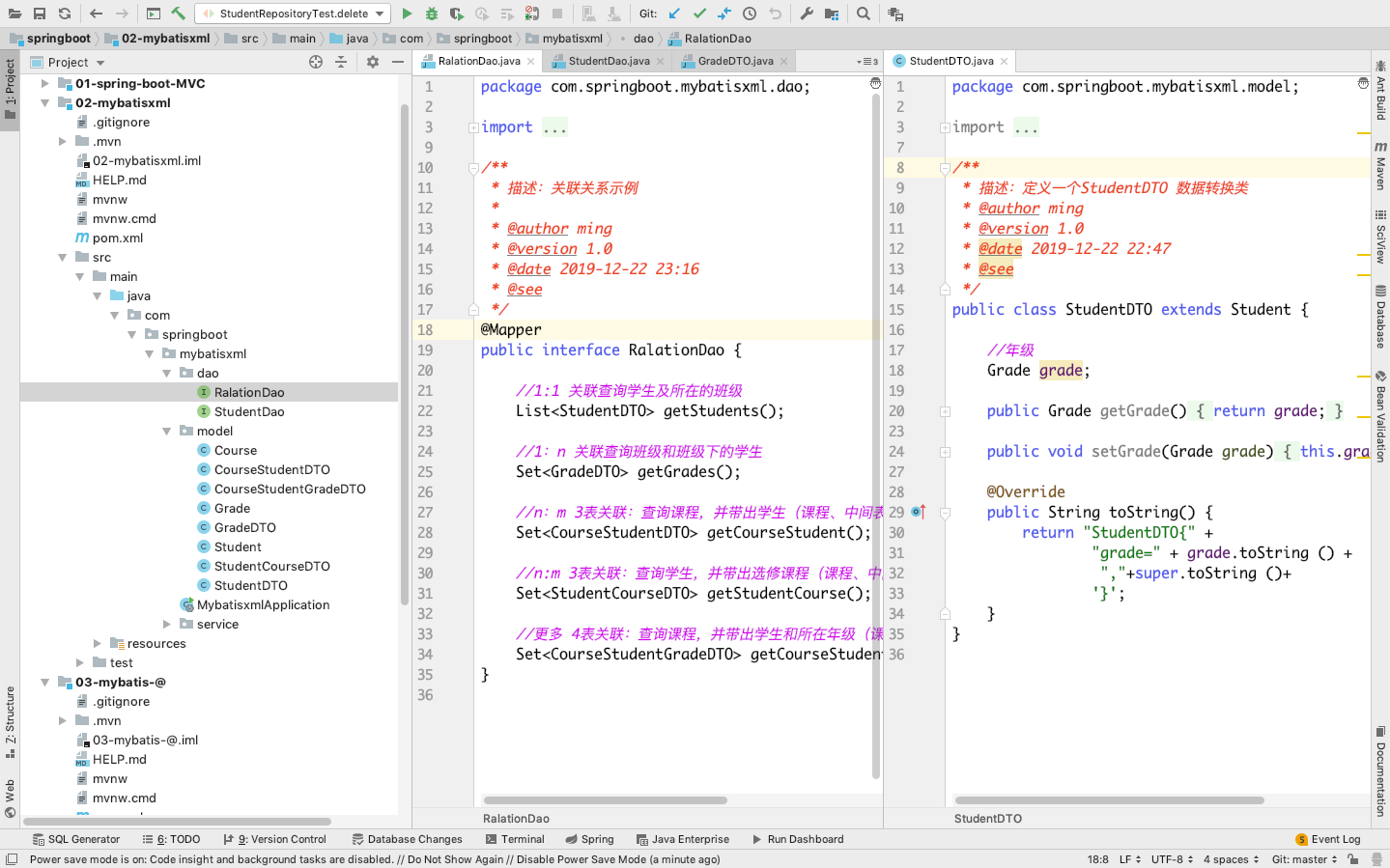Click the left editor horizontal scrollbar
The height and width of the screenshot is (868, 1390).
pos(606,800)
